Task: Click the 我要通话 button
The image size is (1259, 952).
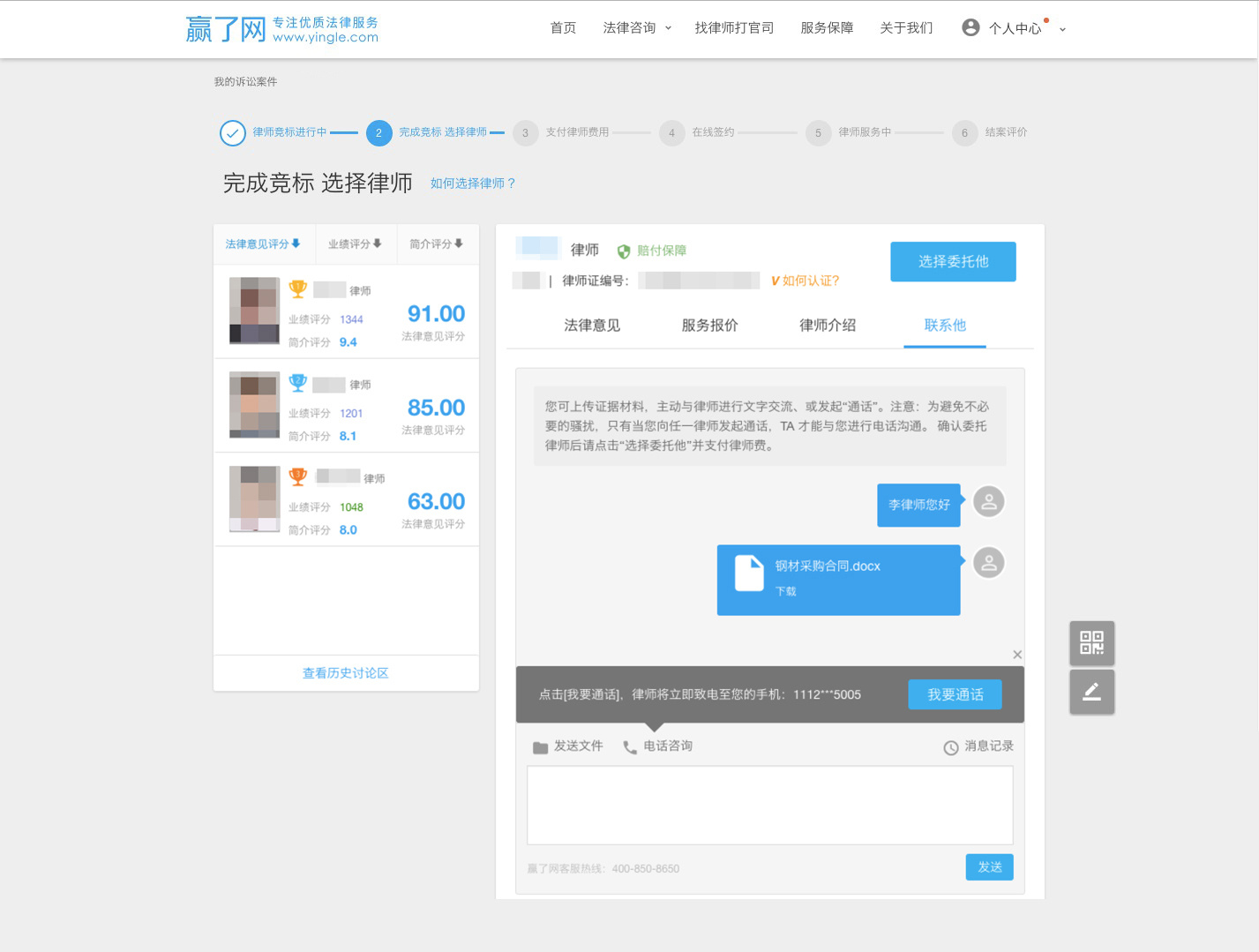Action: click(x=955, y=694)
